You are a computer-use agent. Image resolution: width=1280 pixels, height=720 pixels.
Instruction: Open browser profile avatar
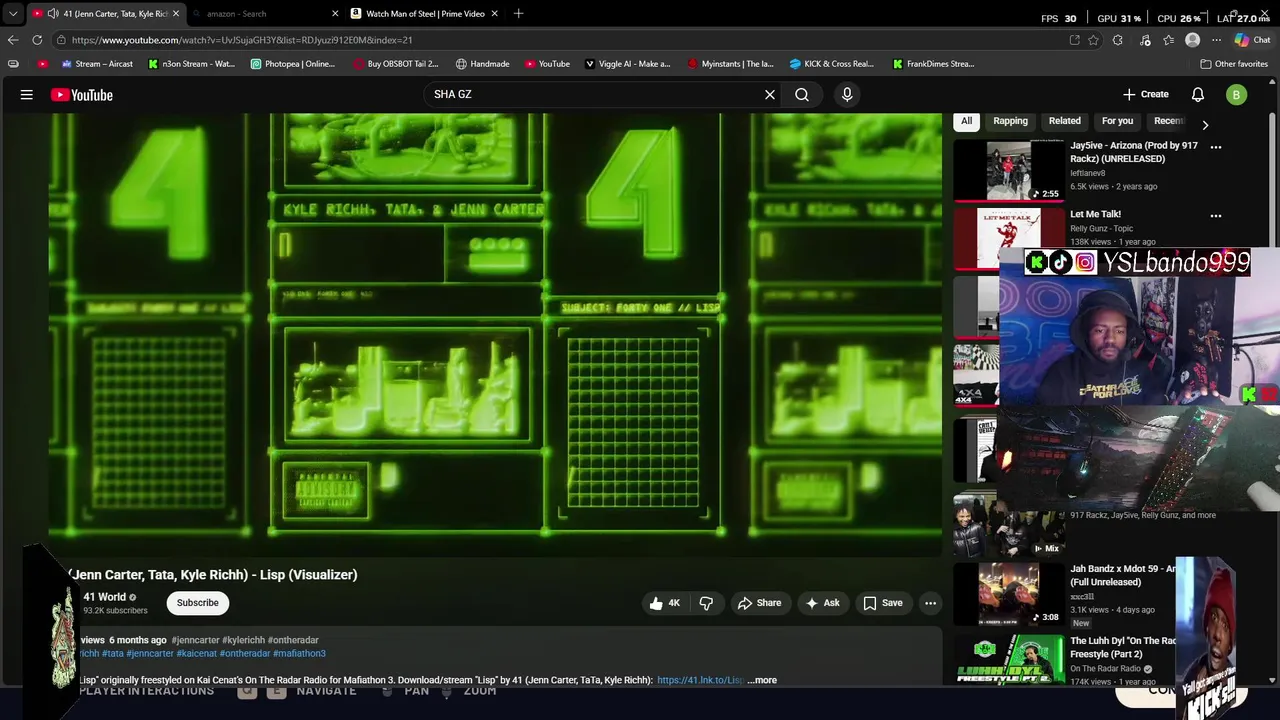point(1192,40)
